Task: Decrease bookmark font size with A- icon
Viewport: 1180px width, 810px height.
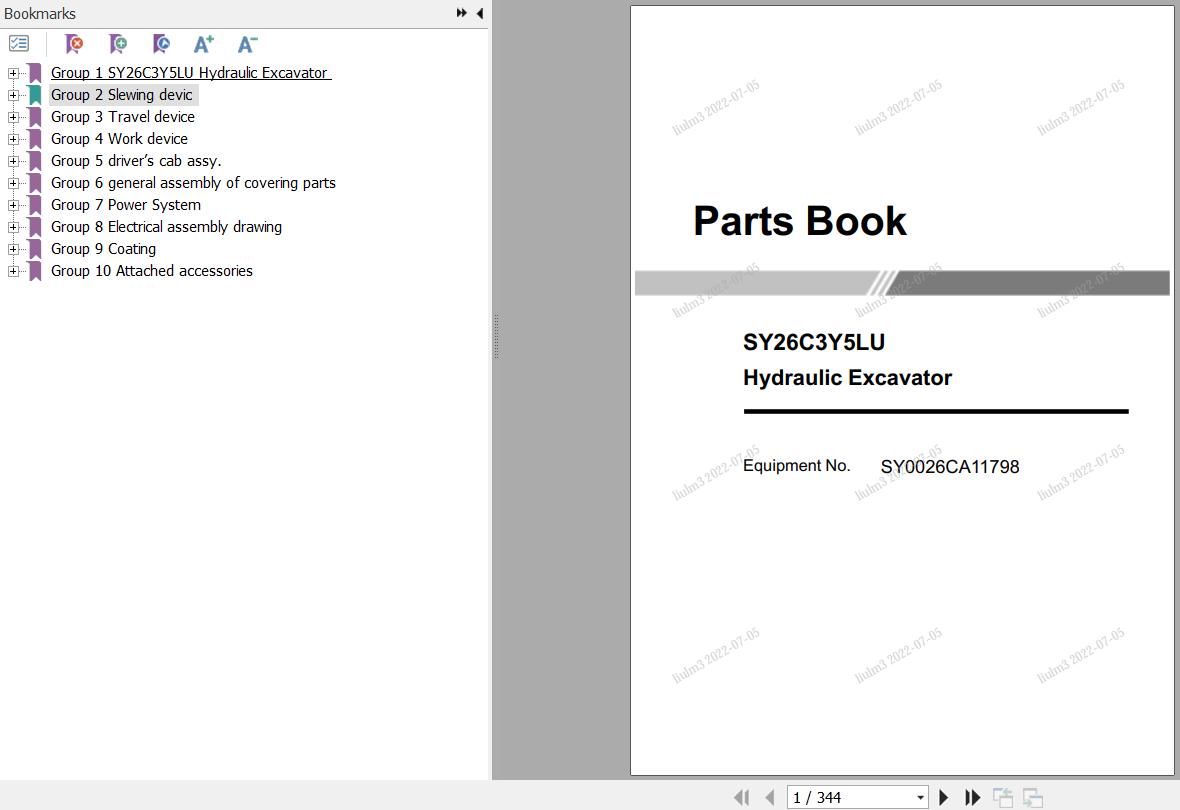Action: (x=247, y=44)
